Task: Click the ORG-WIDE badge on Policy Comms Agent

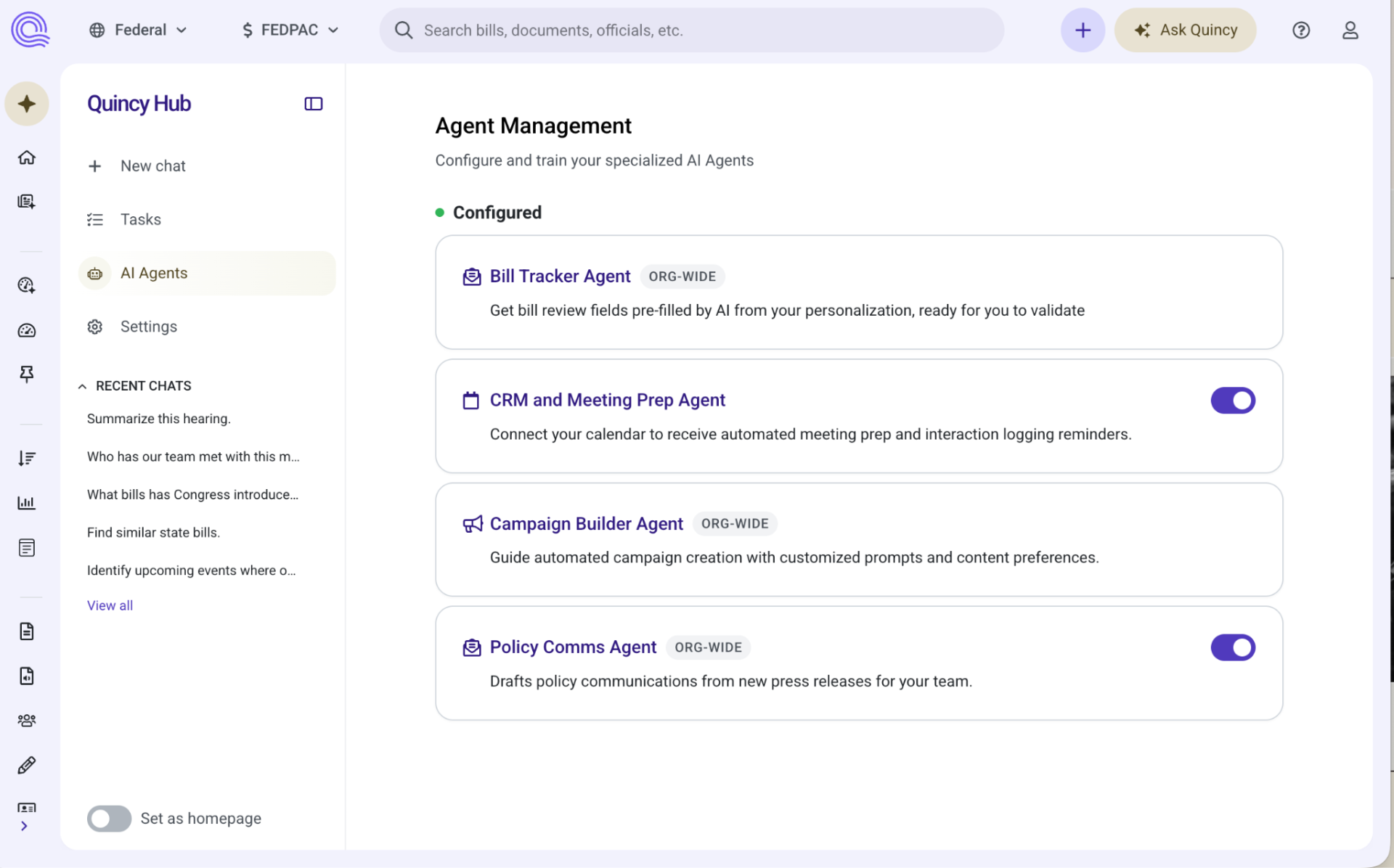Action: tap(708, 647)
